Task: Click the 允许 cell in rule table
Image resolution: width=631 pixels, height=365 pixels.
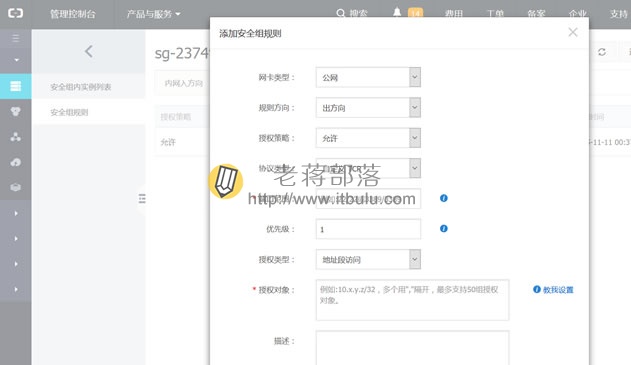Action: (x=168, y=142)
